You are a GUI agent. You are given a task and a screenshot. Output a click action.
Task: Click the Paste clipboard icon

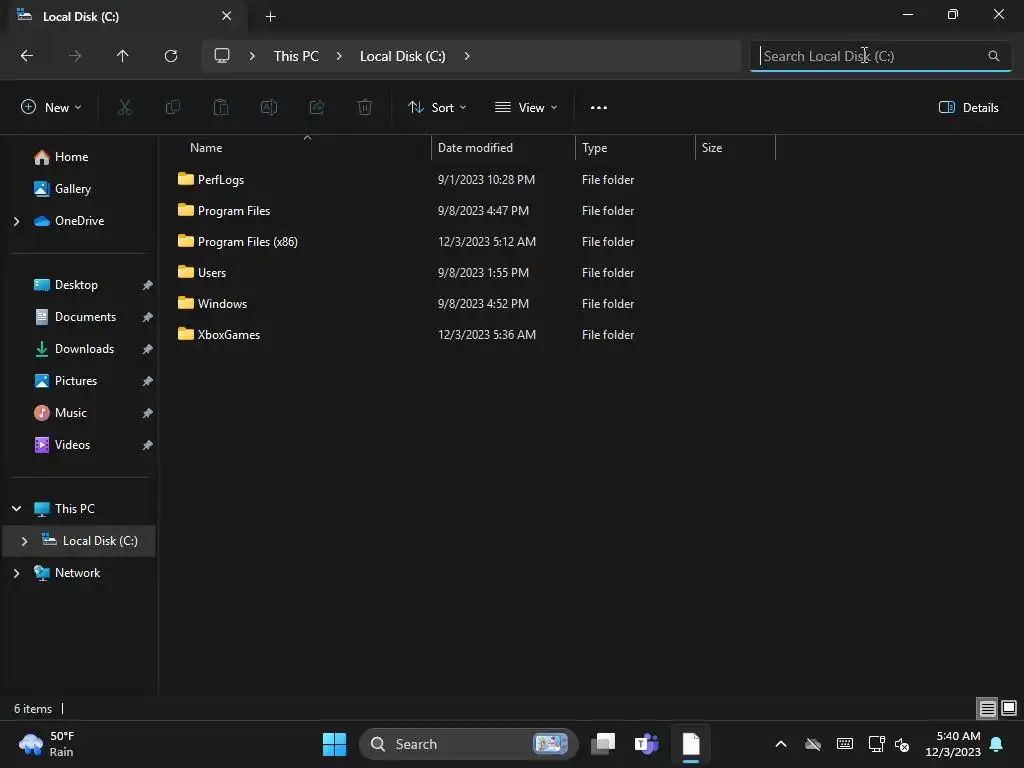[x=221, y=107]
